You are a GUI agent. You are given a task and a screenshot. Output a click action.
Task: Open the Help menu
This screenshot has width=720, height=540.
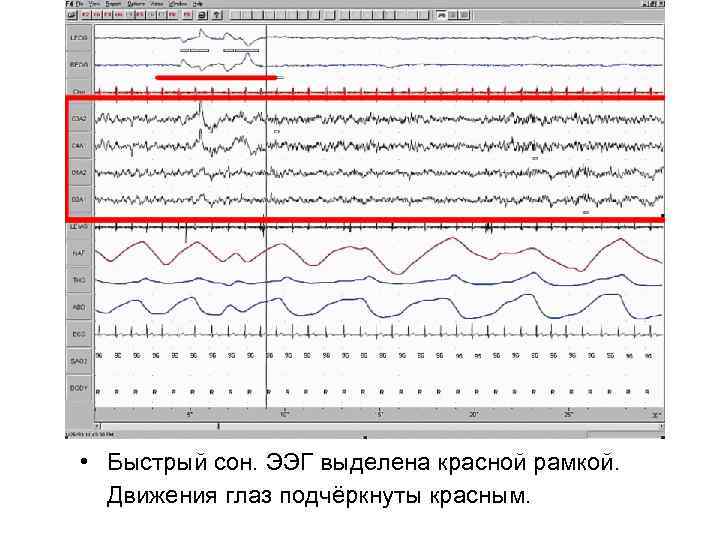coord(197,4)
